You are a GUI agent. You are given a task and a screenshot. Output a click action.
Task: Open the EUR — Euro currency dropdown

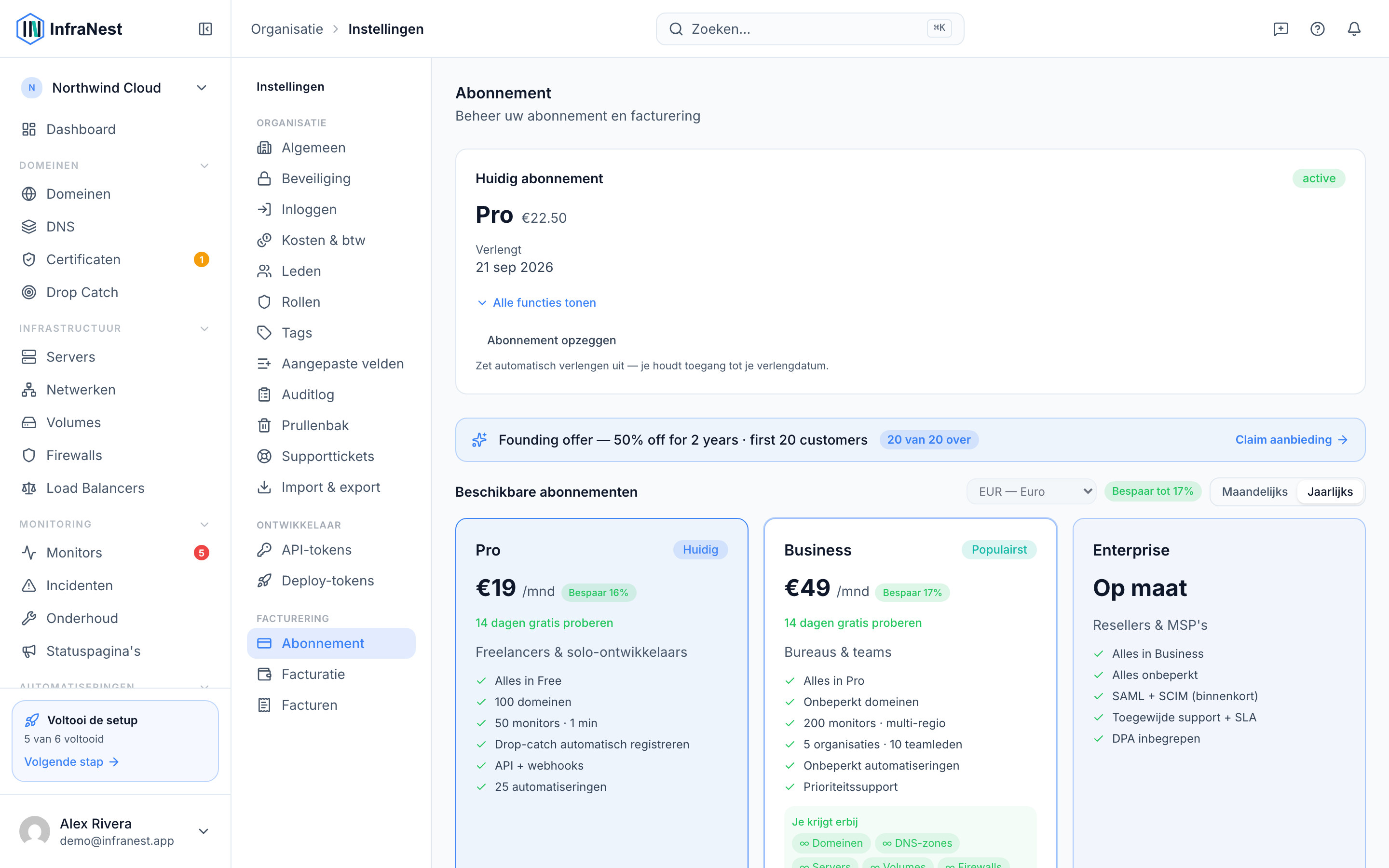(x=1031, y=492)
